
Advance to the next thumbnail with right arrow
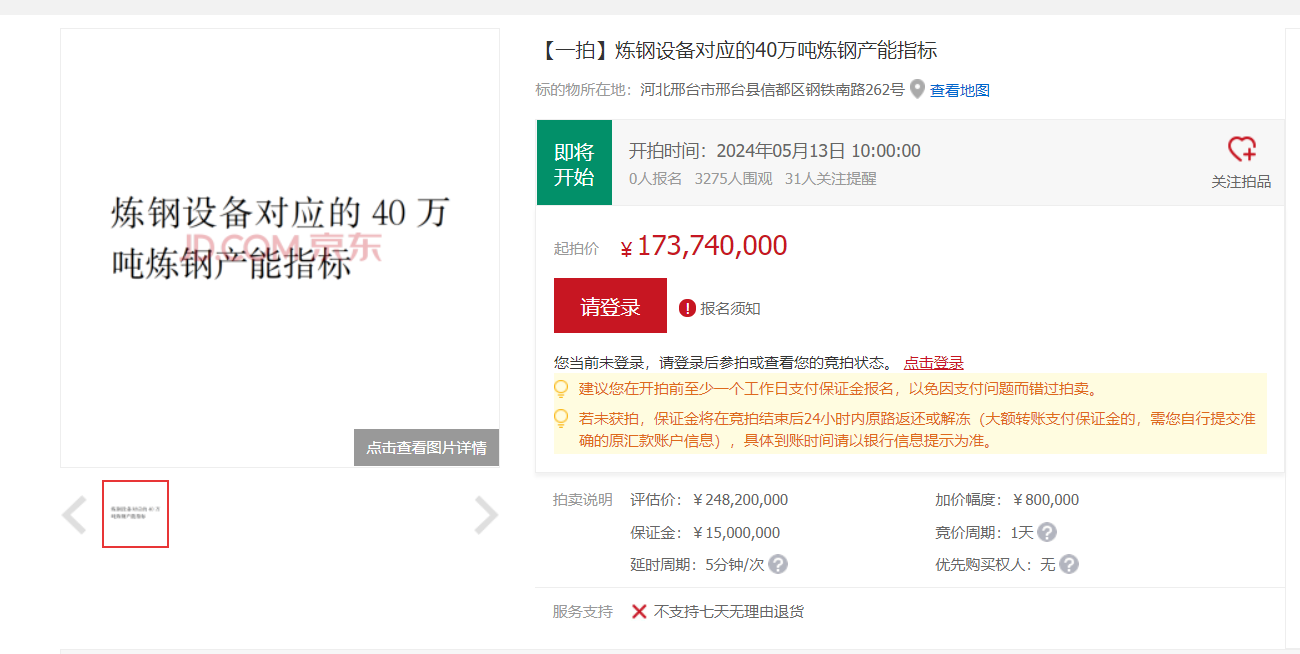pos(485,515)
